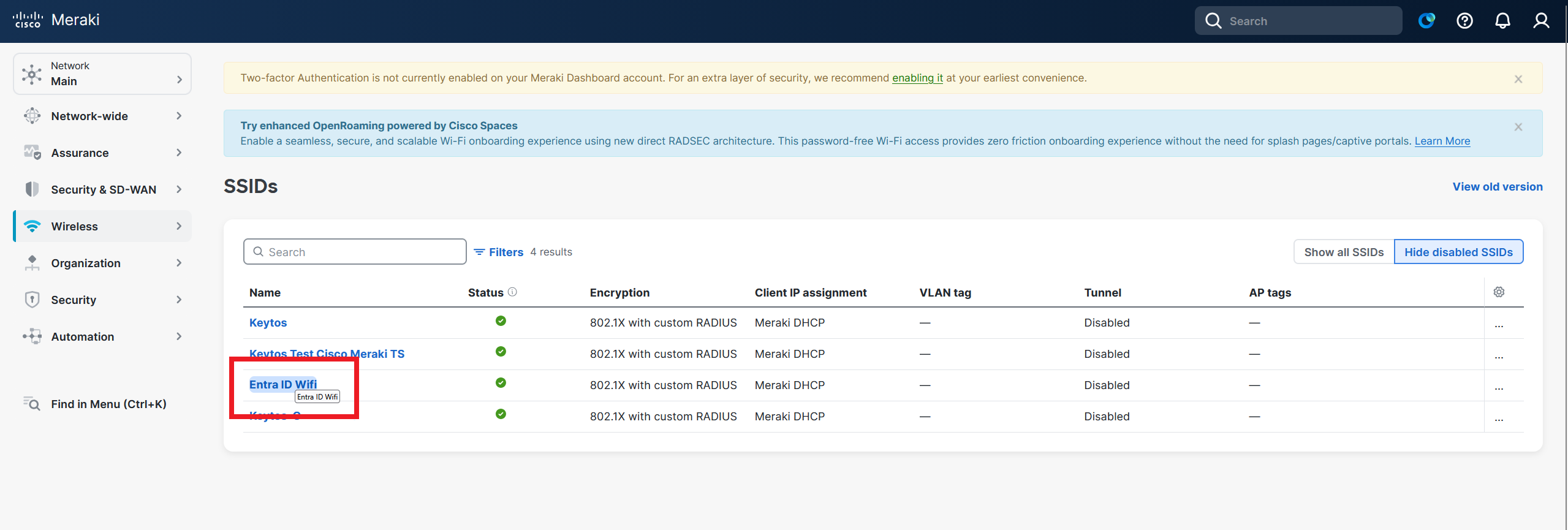This screenshot has width=1568, height=530.
Task: Open the user account profile icon
Action: tap(1541, 21)
